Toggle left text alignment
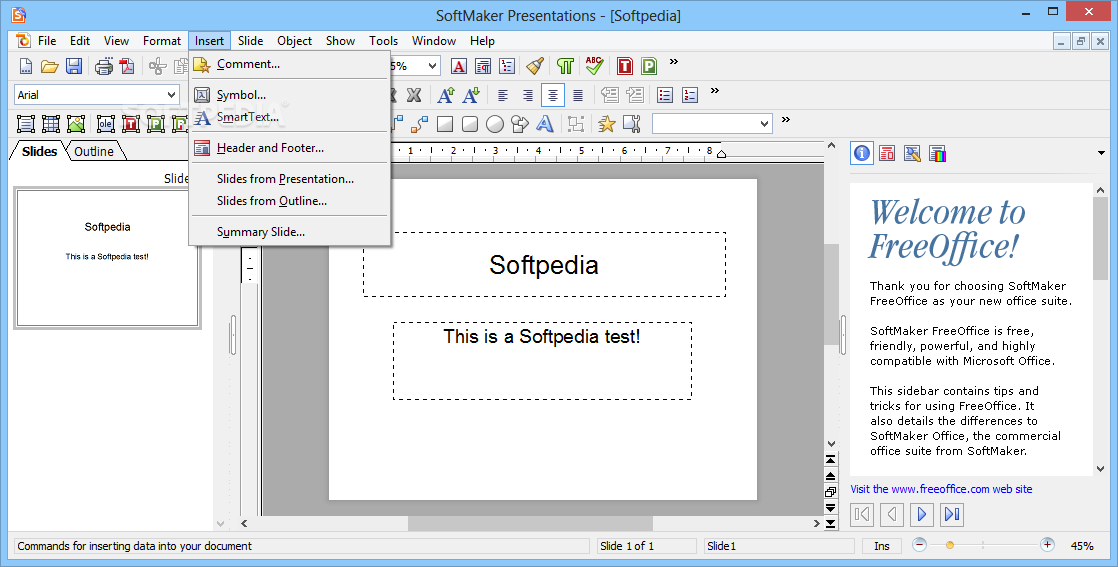Viewport: 1118px width, 567px height. pyautogui.click(x=503, y=95)
